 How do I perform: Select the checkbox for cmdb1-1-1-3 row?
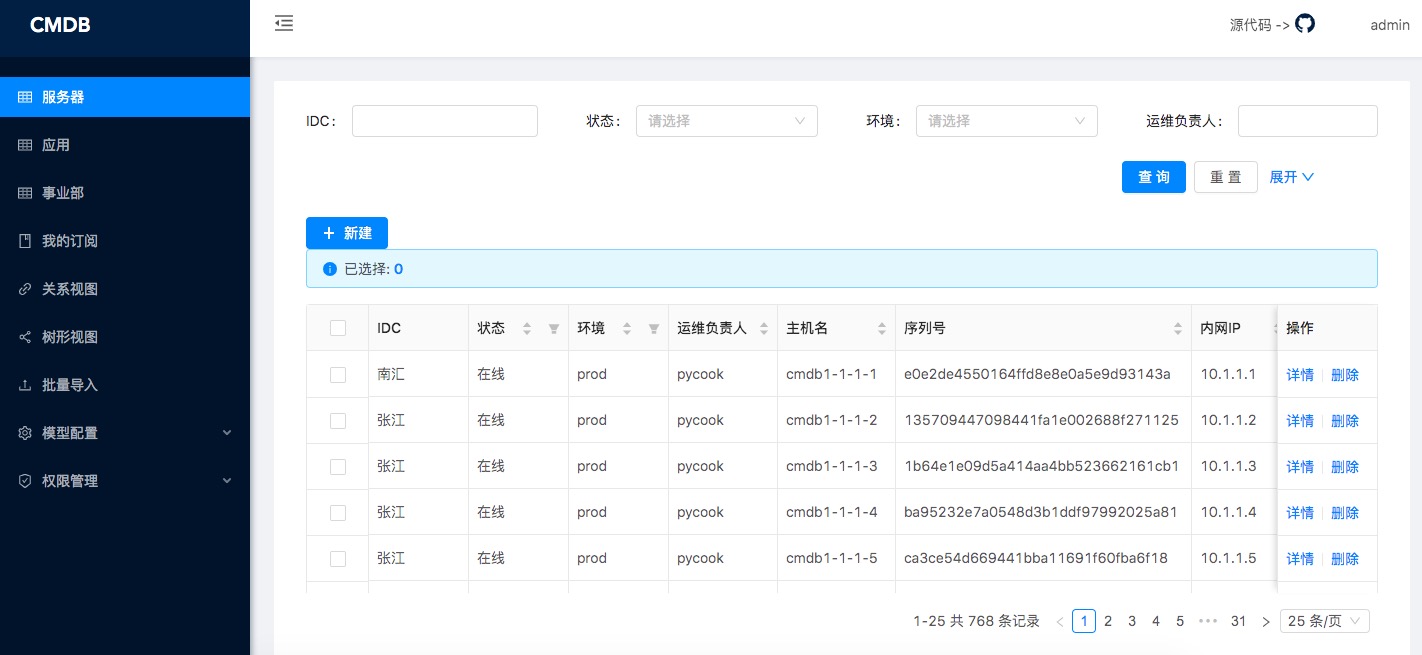click(x=338, y=467)
